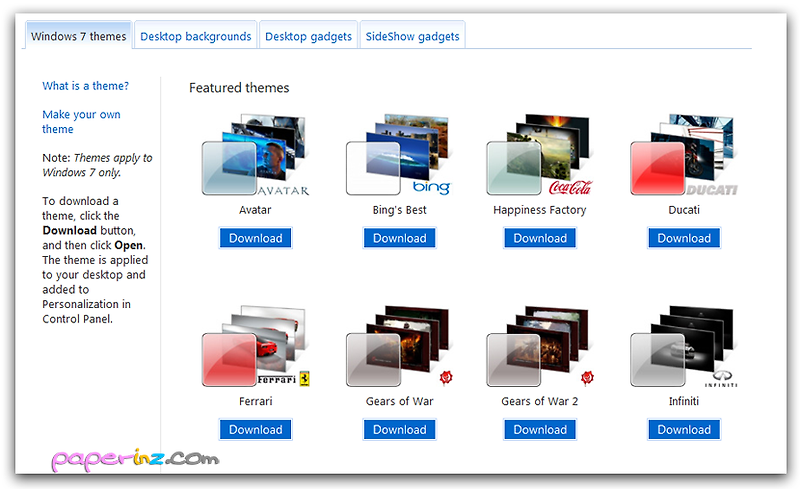Download the Avatar theme
The image size is (800, 489).
pos(256,238)
